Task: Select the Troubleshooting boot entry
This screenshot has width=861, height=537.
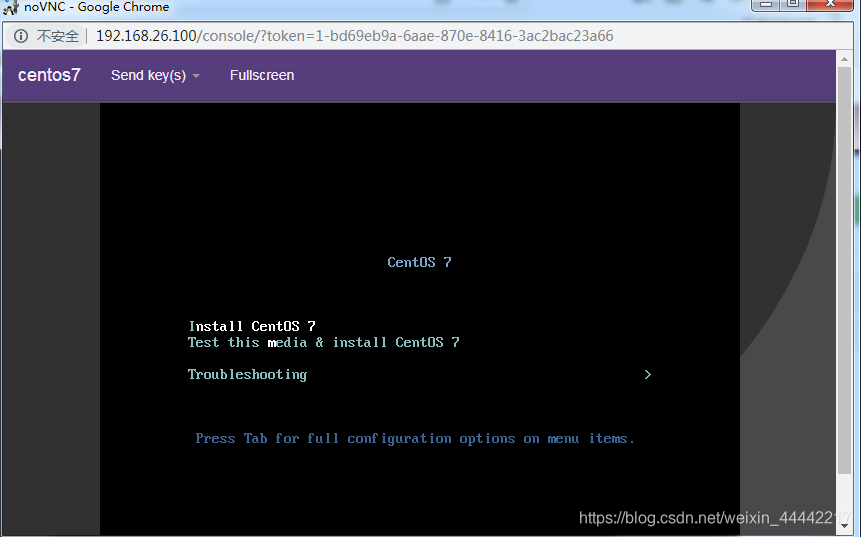Action: (x=247, y=374)
